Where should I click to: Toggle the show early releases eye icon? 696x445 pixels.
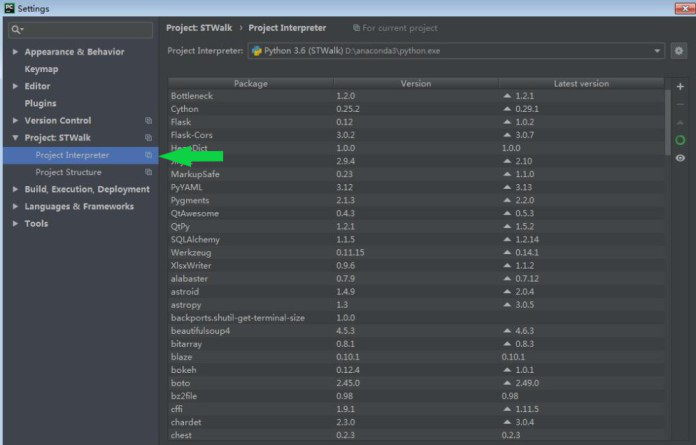680,158
